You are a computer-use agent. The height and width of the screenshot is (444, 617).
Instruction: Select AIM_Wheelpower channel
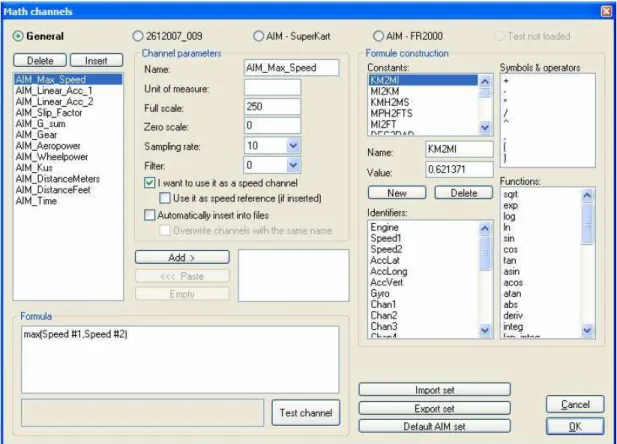click(68, 157)
